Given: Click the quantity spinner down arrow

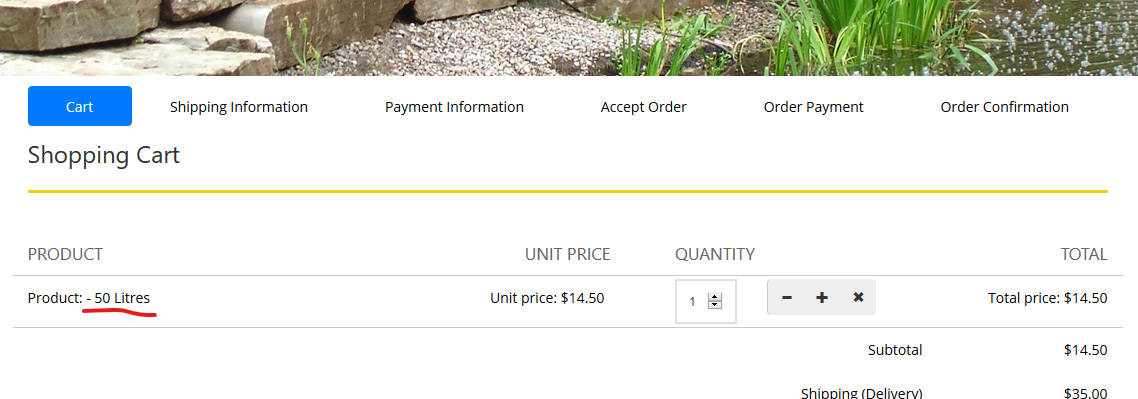Looking at the screenshot, I should [715, 305].
